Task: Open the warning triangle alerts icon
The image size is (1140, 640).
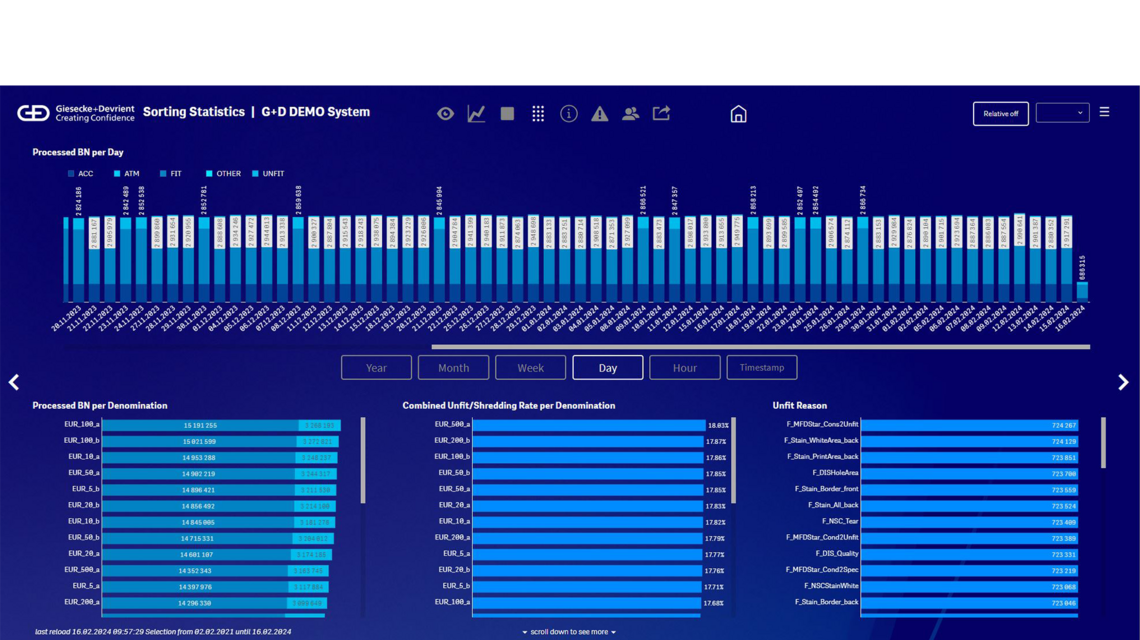Action: point(599,113)
